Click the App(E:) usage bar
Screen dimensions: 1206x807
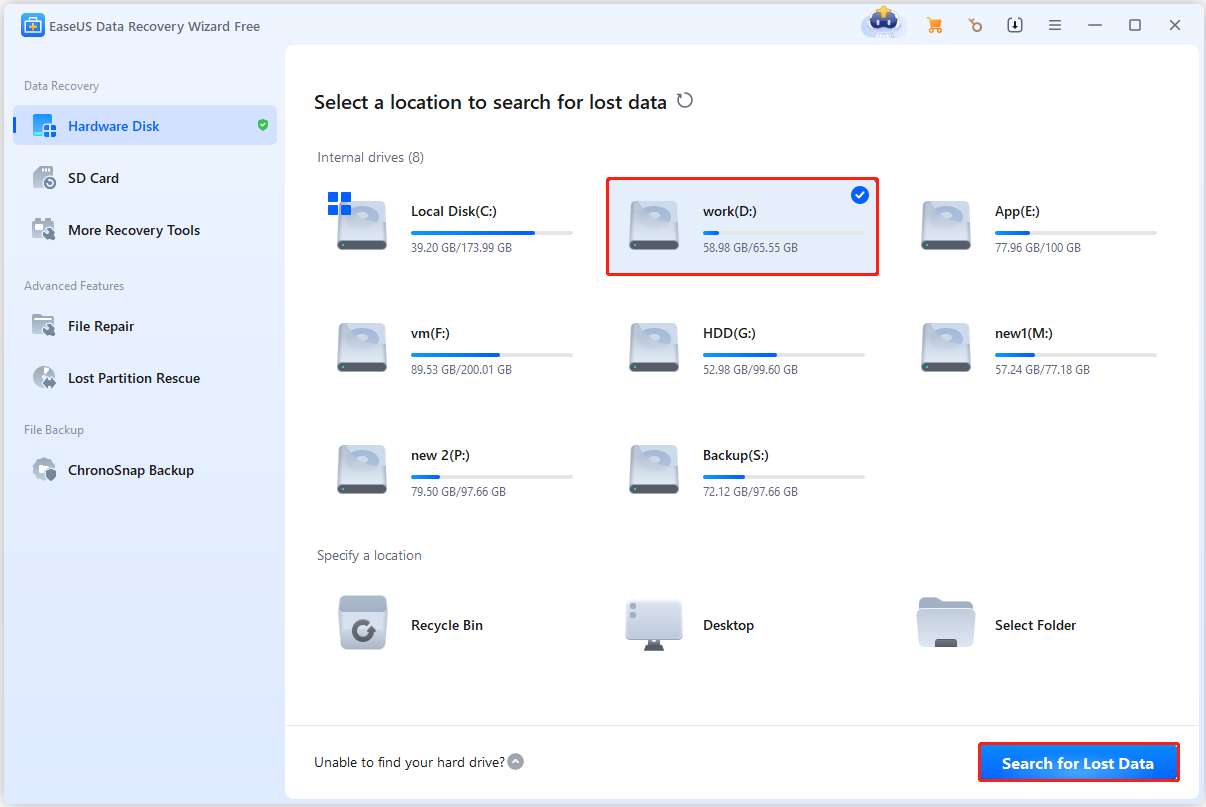click(x=1076, y=233)
